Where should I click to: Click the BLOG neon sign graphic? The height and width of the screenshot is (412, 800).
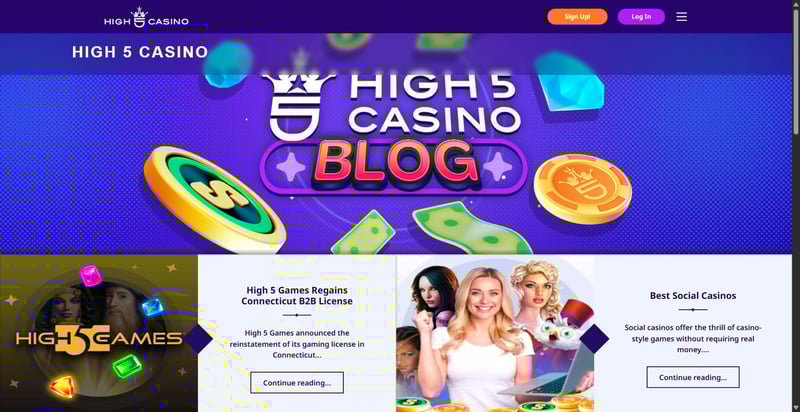pos(393,166)
